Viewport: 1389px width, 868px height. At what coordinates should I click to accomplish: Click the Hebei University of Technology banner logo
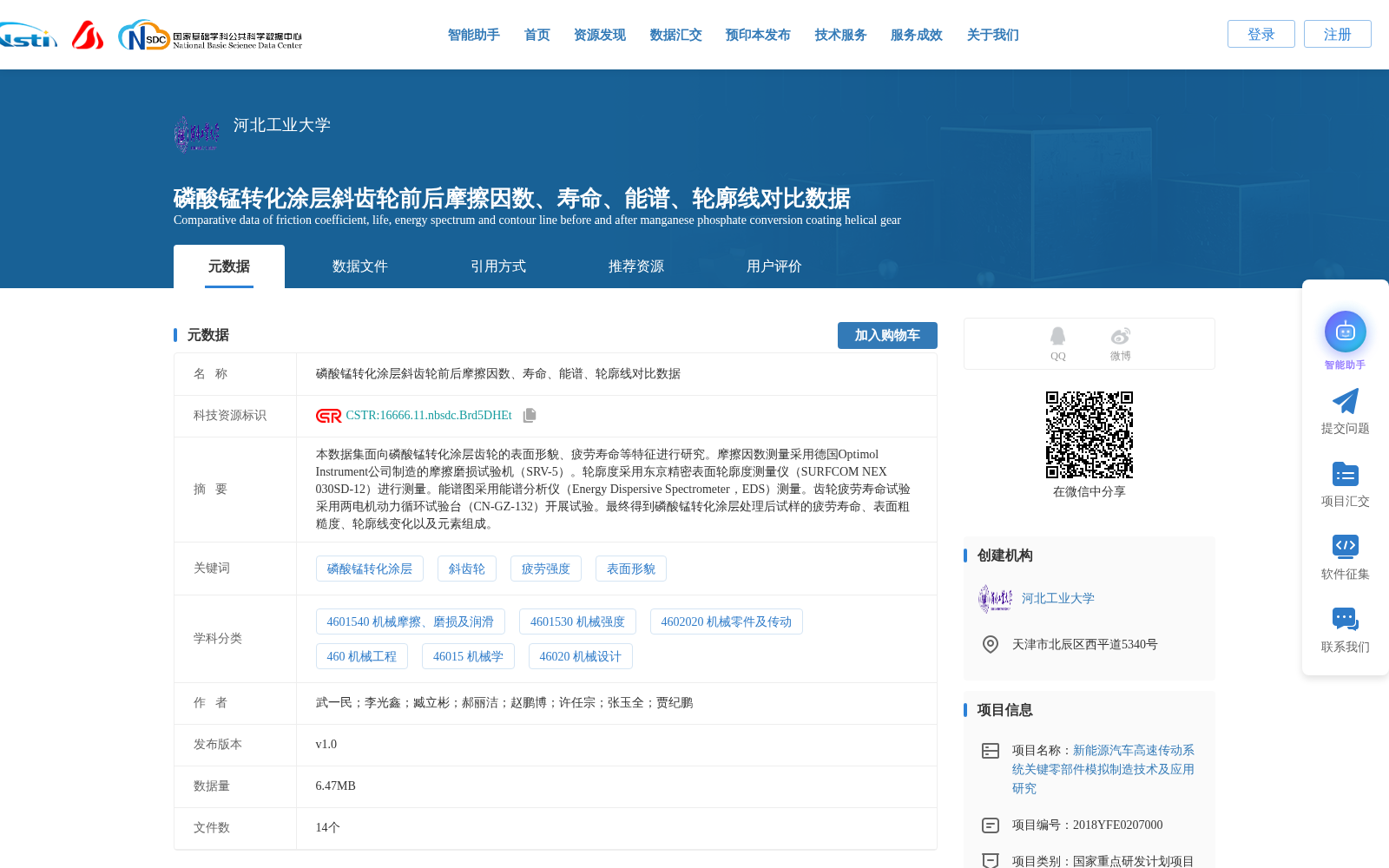[197, 135]
